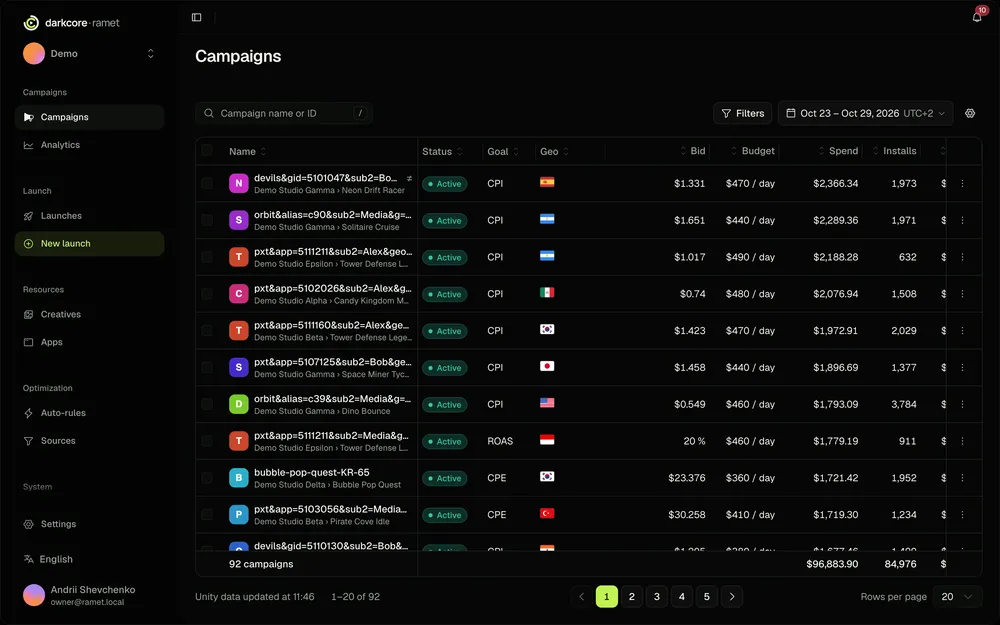The image size is (1000, 625).
Task: Open table column settings gear
Action: point(970,113)
